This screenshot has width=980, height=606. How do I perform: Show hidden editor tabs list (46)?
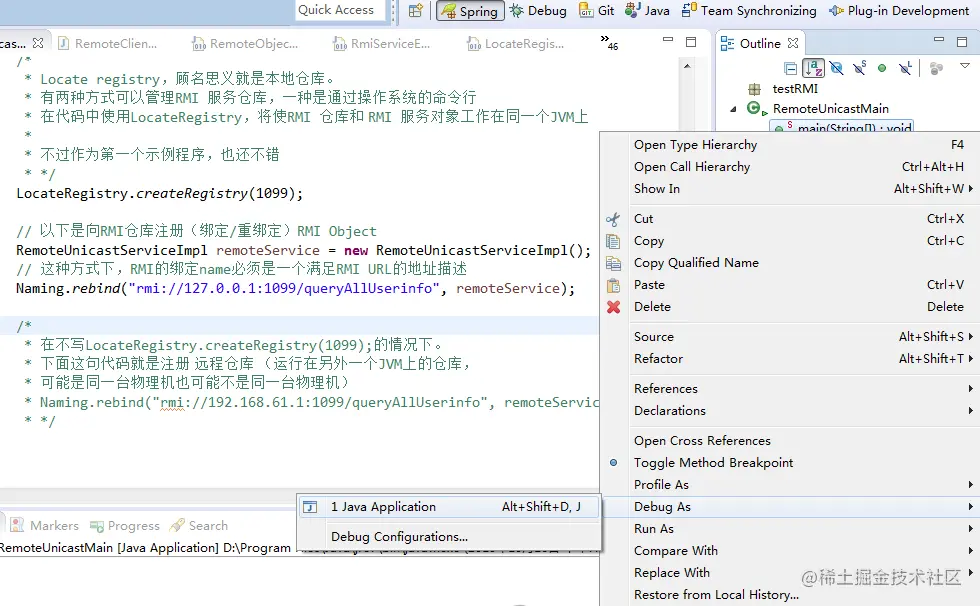click(609, 42)
